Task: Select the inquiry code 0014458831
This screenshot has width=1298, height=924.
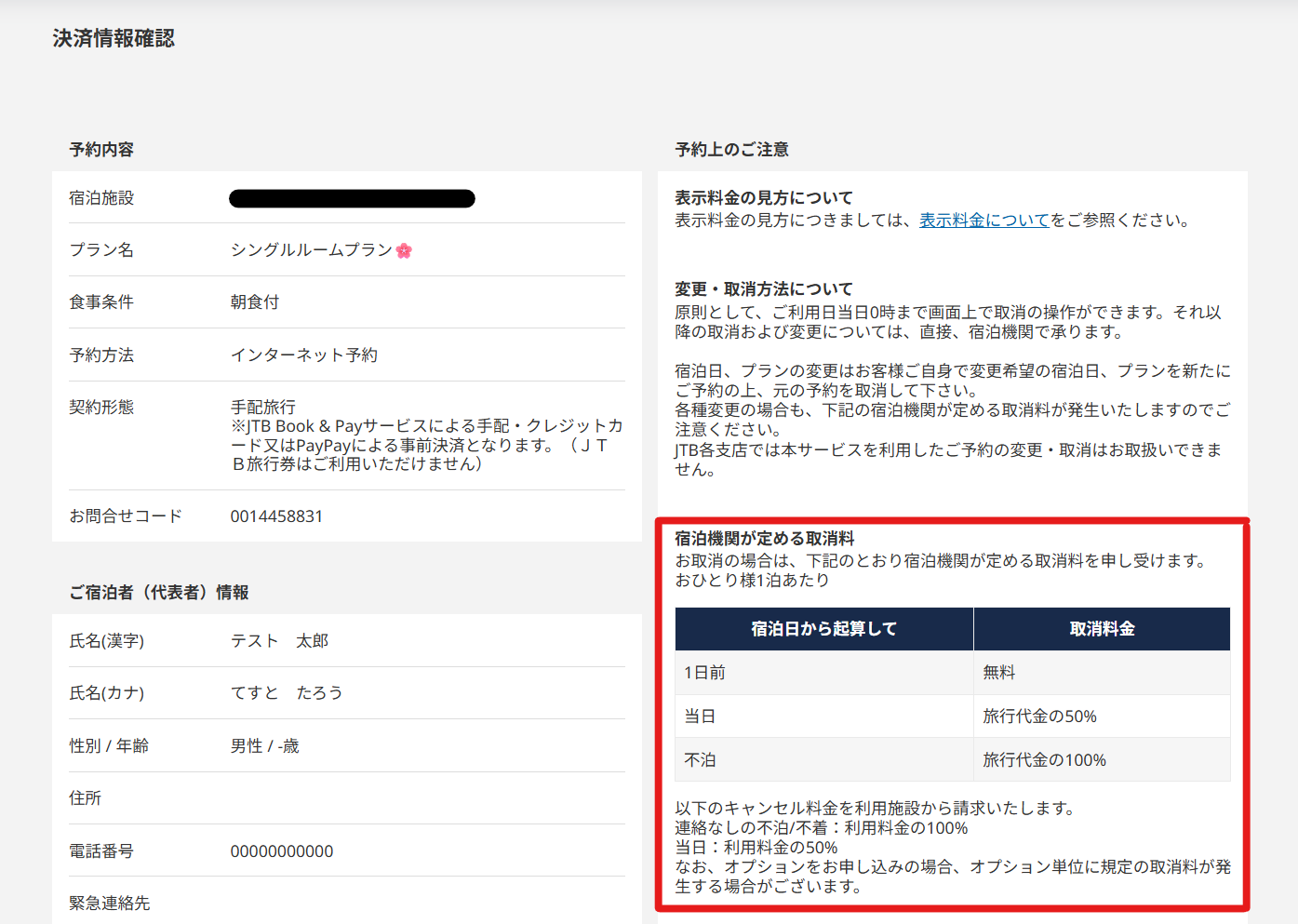Action: click(276, 516)
